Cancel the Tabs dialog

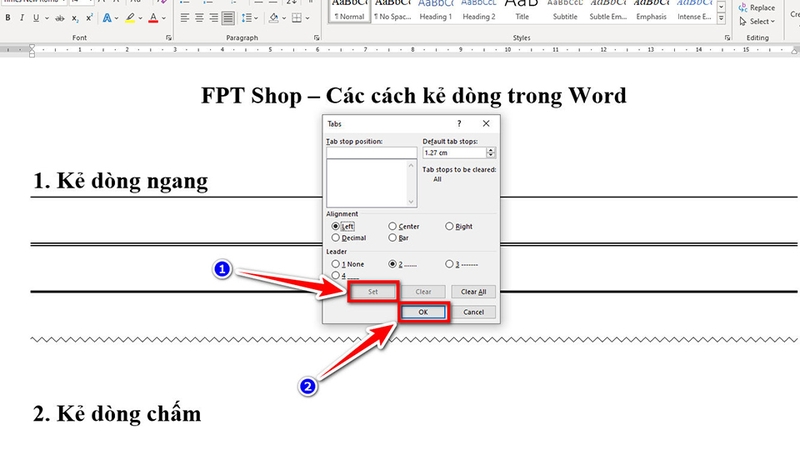click(x=473, y=312)
